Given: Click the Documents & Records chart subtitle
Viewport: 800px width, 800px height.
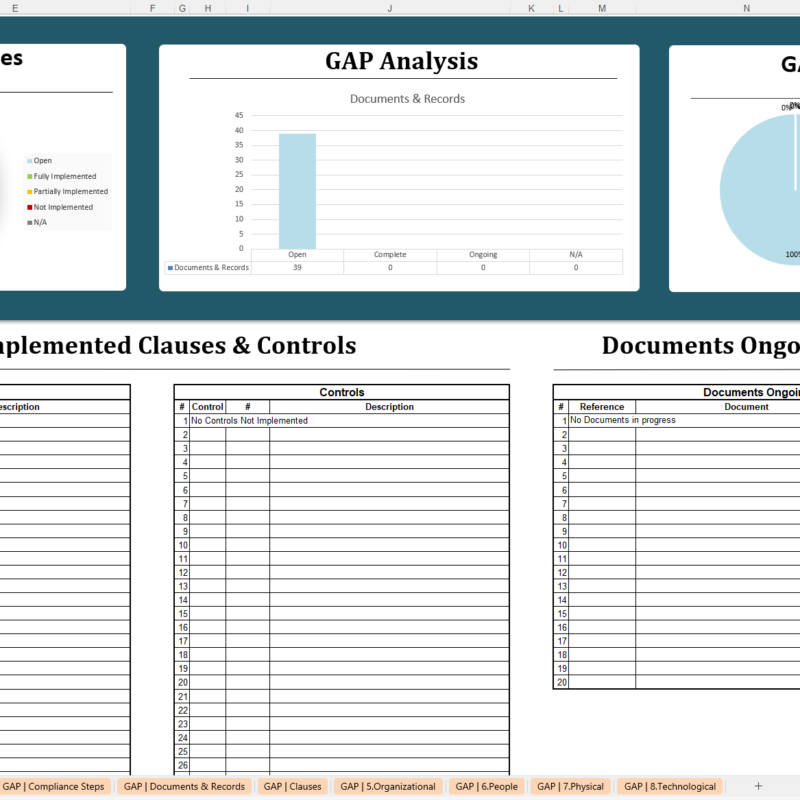Looking at the screenshot, I should click(x=406, y=99).
